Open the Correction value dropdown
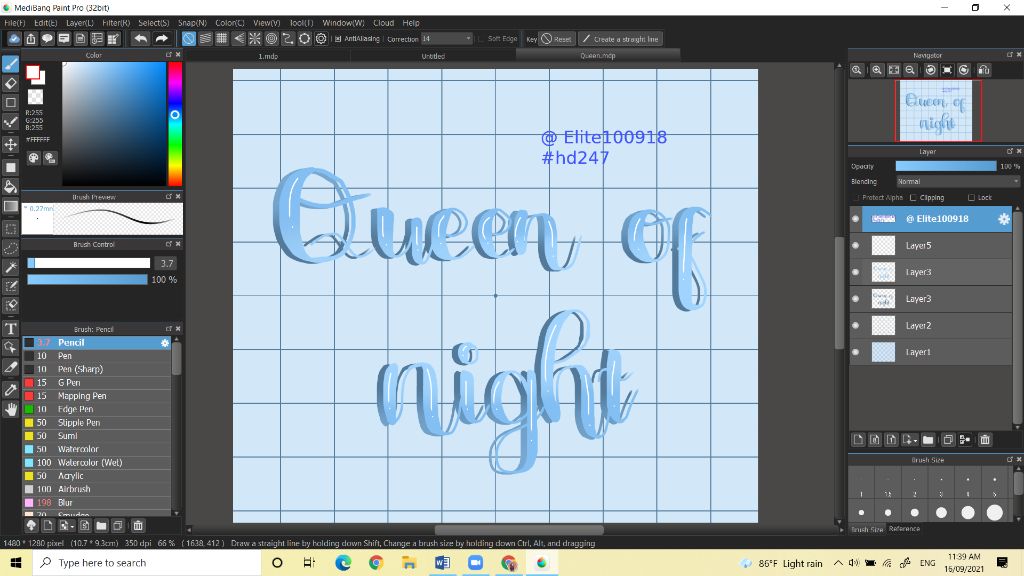Image resolution: width=1024 pixels, height=576 pixels. pyautogui.click(x=468, y=39)
